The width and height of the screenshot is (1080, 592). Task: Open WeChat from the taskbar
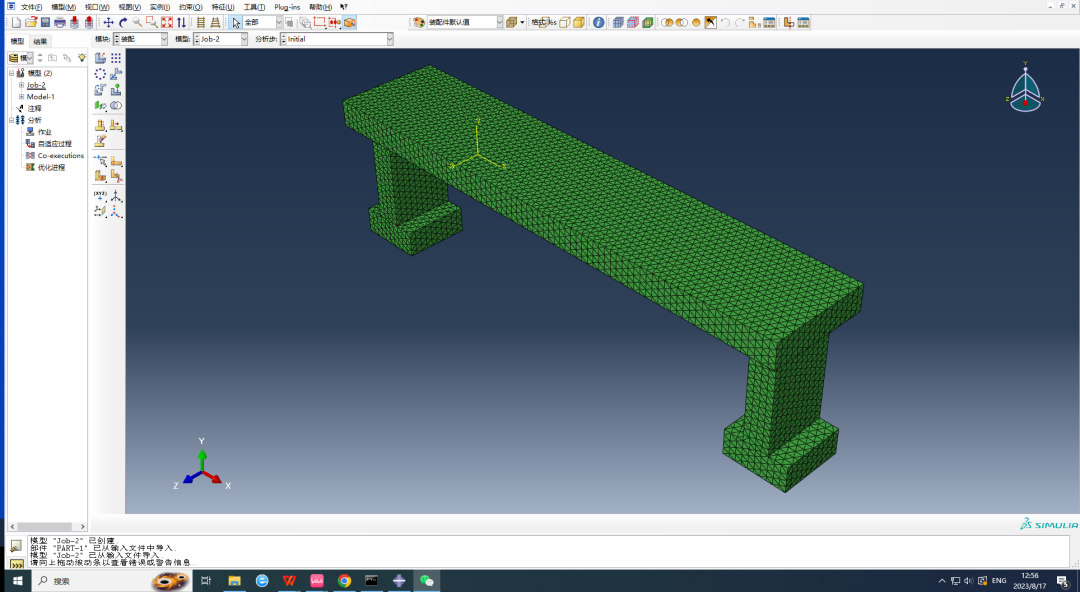click(x=426, y=581)
